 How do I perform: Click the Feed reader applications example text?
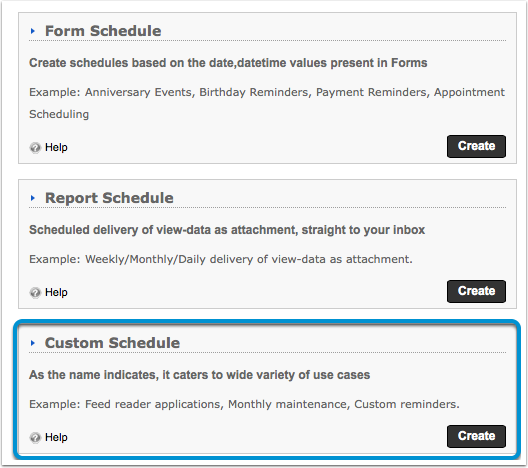tap(154, 404)
